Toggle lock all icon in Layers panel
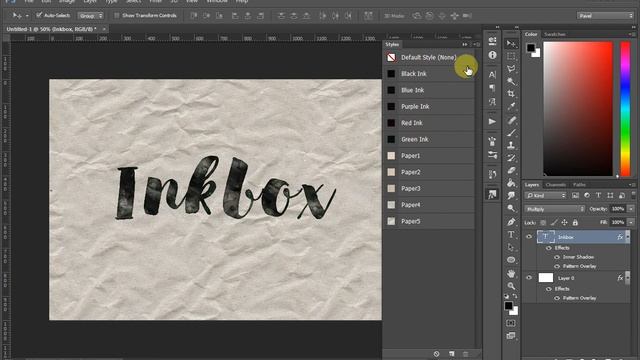Viewport: 640px width, 360px height. pyautogui.click(x=575, y=222)
